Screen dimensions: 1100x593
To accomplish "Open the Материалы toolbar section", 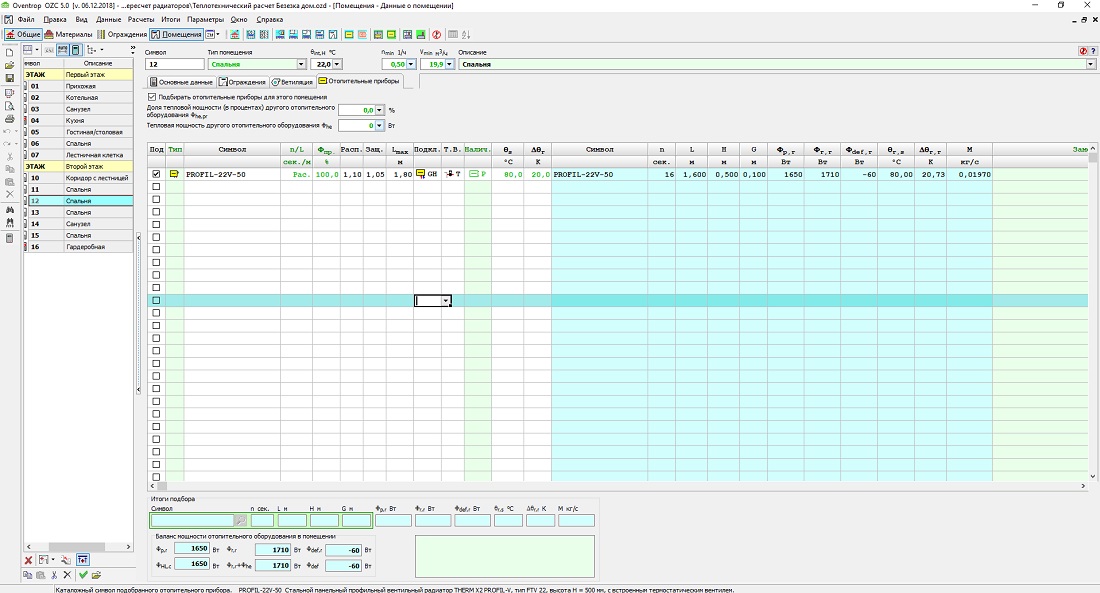I will pyautogui.click(x=68, y=34).
